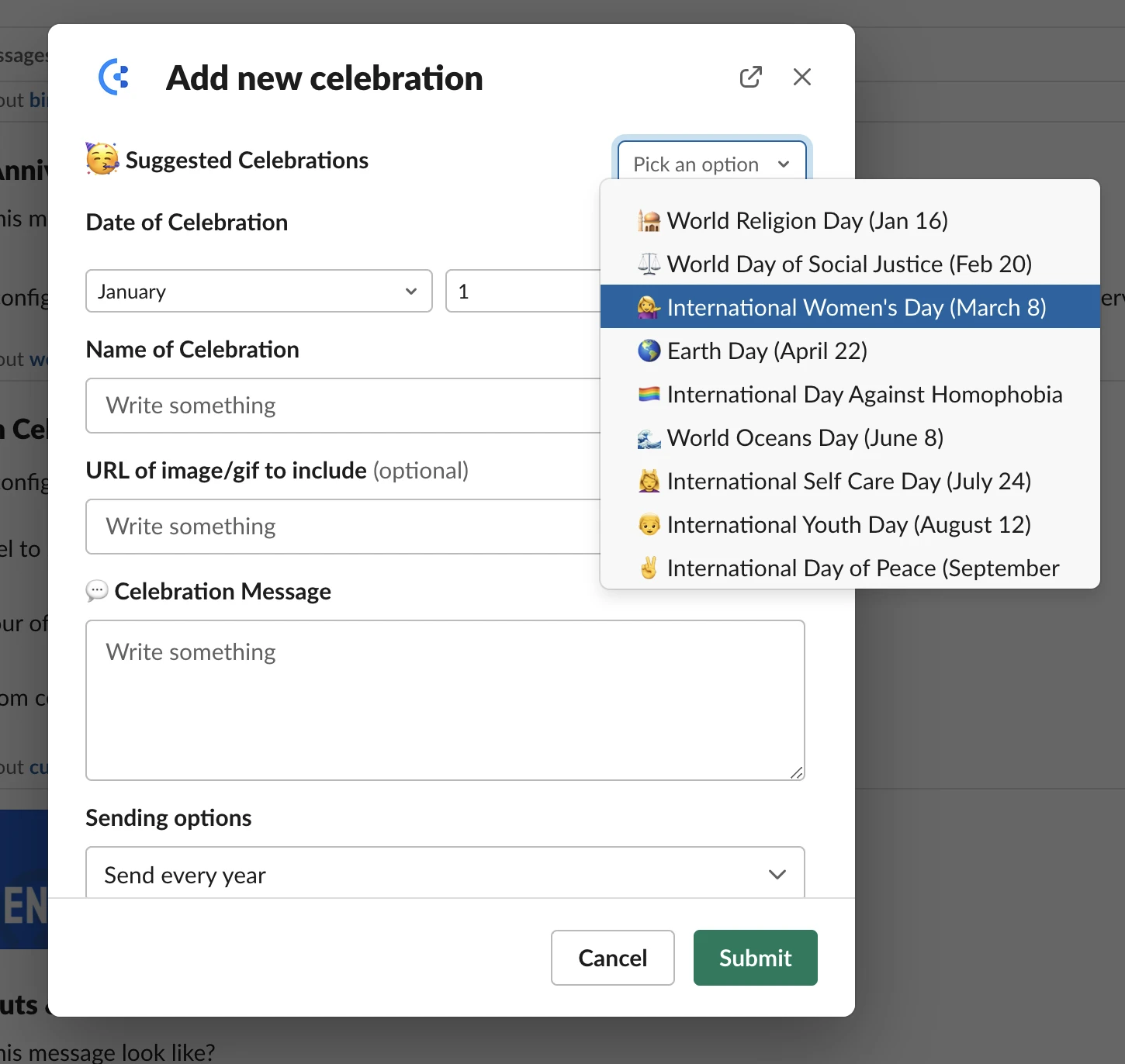Click the peace hand emoji icon
The width and height of the screenshot is (1125, 1064).
tap(649, 568)
